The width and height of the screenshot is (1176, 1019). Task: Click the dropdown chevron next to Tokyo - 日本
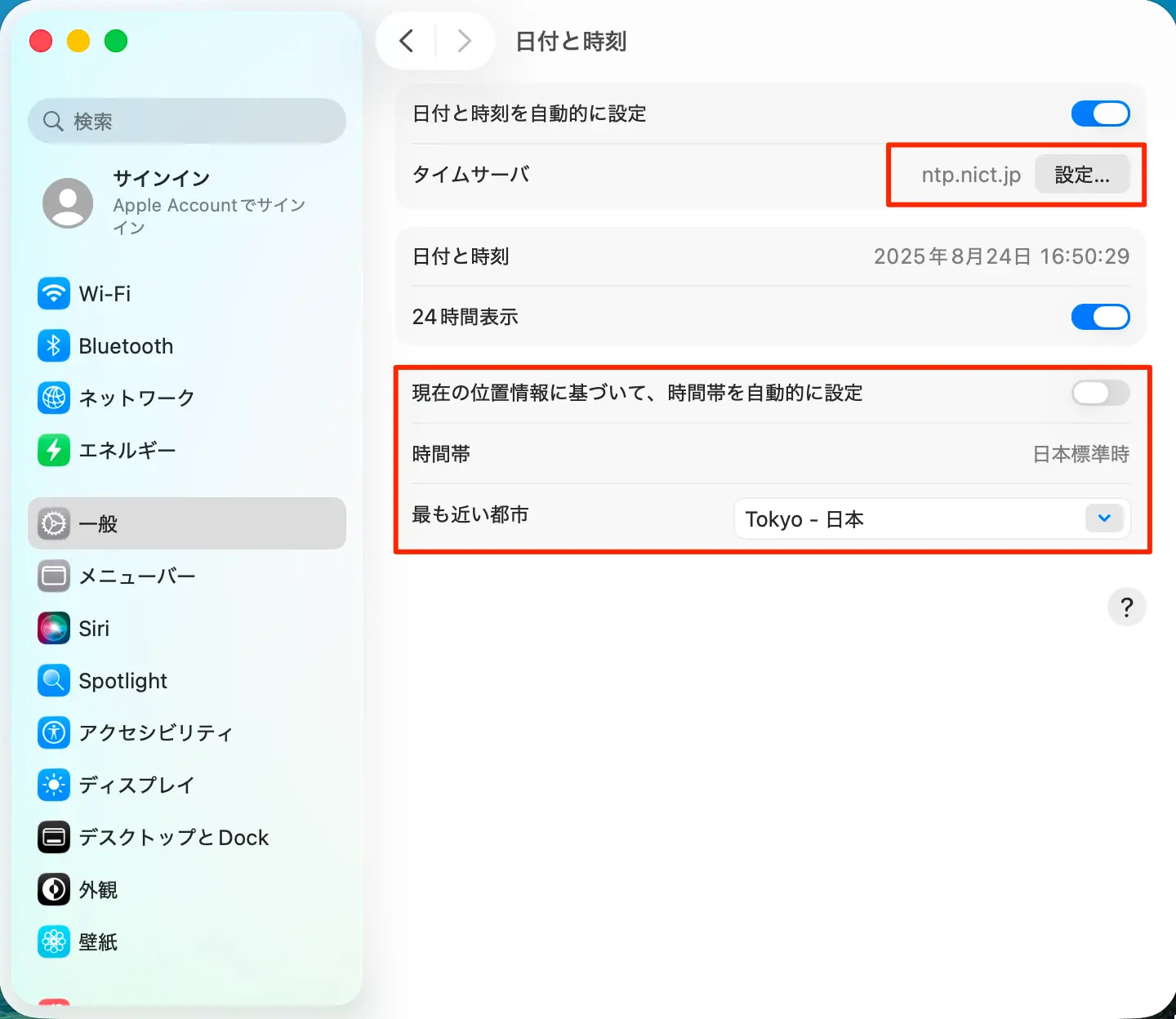coord(1104,518)
